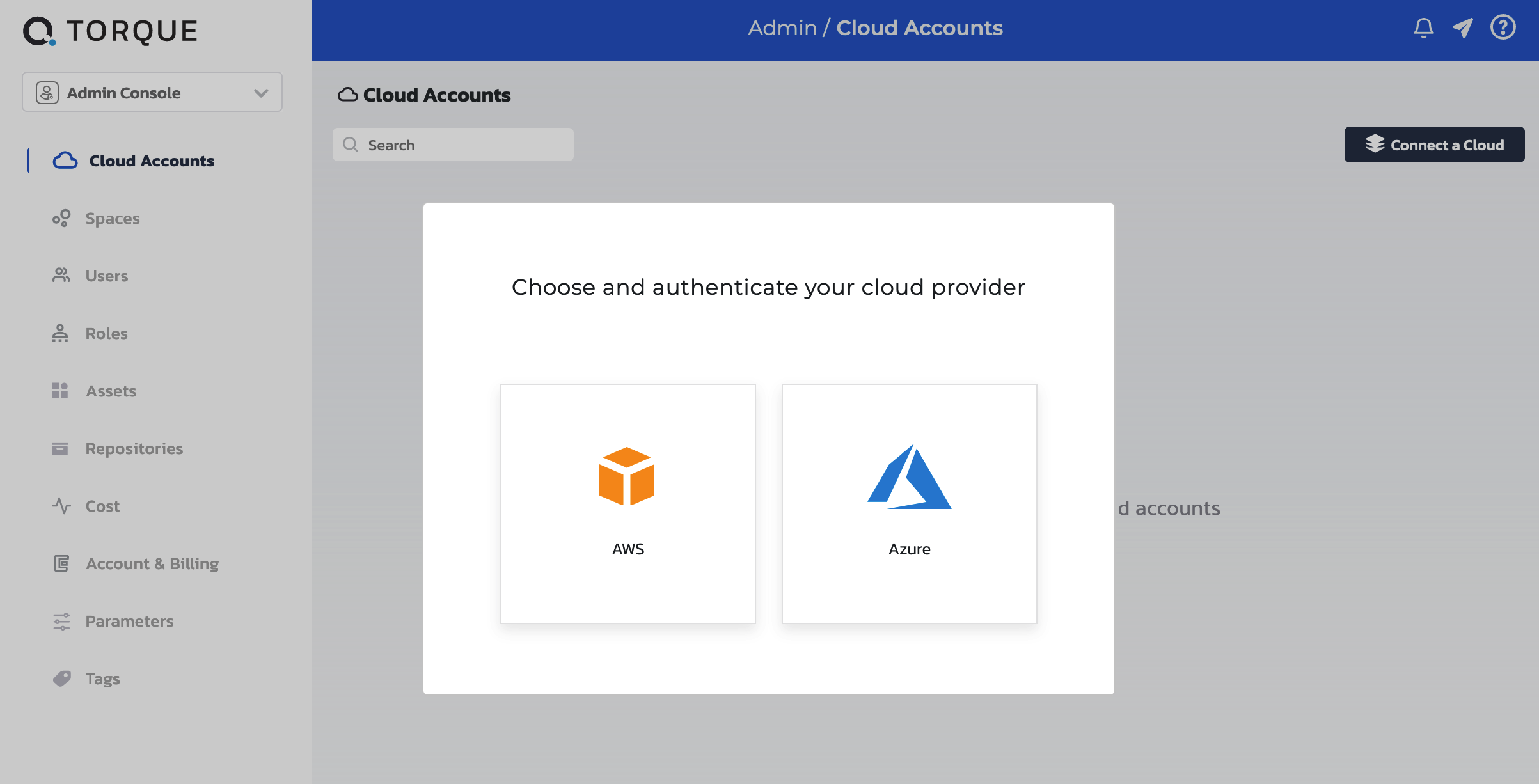The width and height of the screenshot is (1539, 784).
Task: Click the Cloud Accounts sidebar cloud icon
Action: (x=65, y=161)
